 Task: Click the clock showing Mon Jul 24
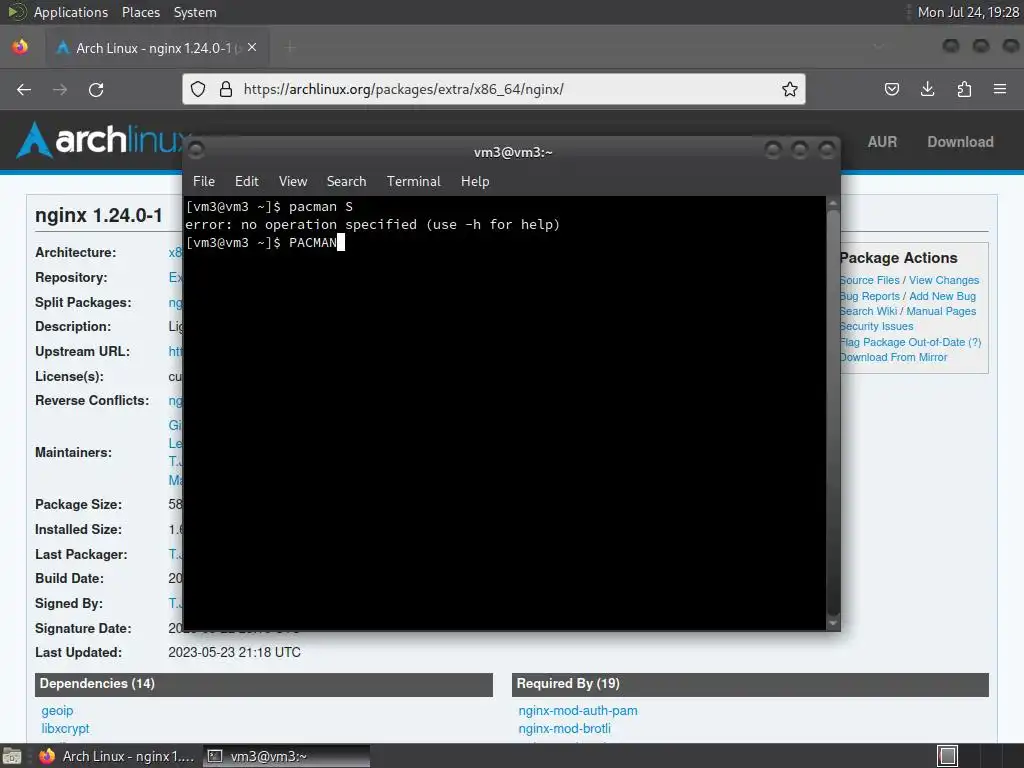[x=968, y=12]
